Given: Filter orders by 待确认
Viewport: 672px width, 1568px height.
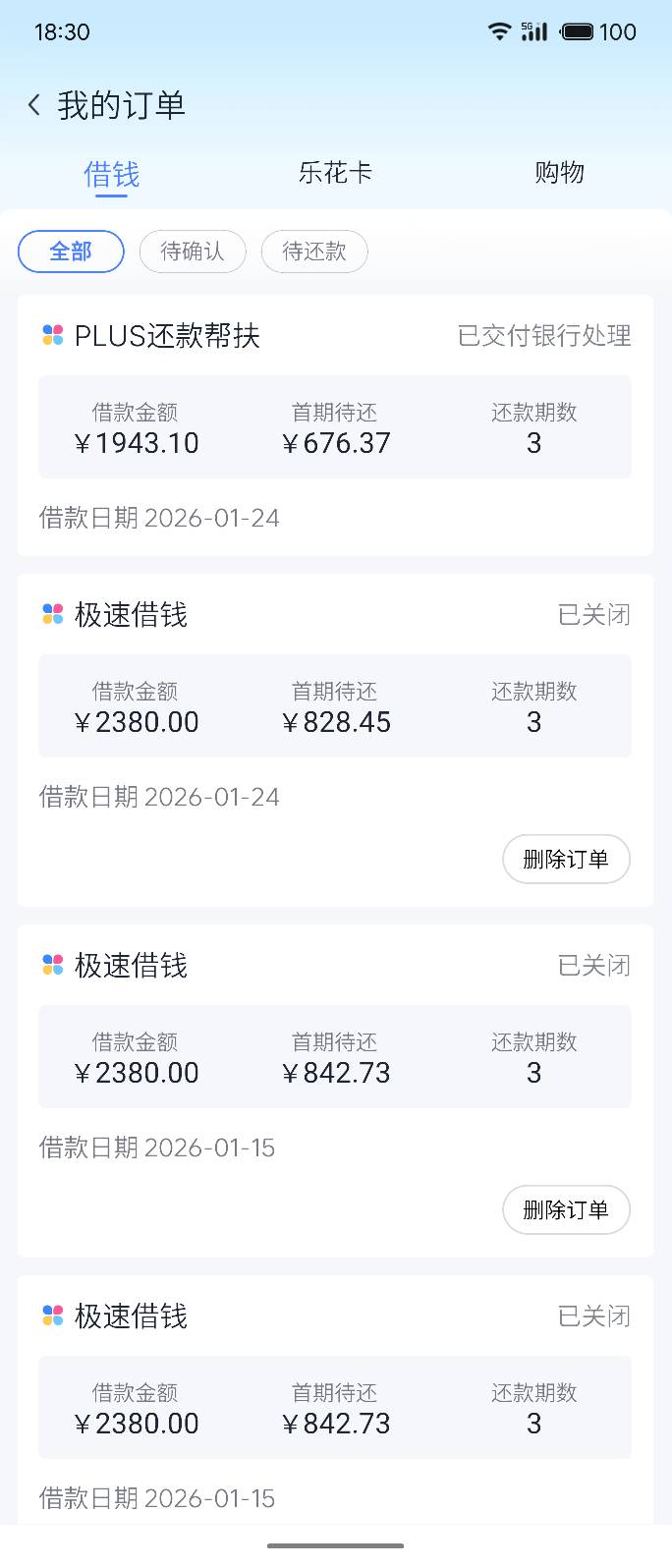Looking at the screenshot, I should 193,252.
